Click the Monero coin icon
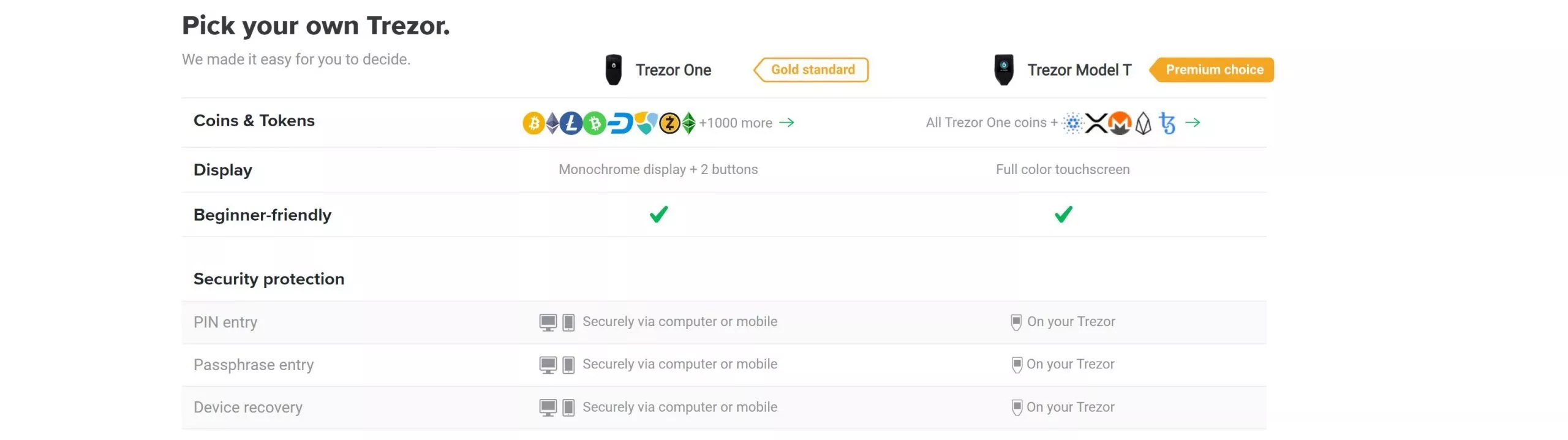Viewport: 1568px width, 440px height. pyautogui.click(x=1120, y=123)
